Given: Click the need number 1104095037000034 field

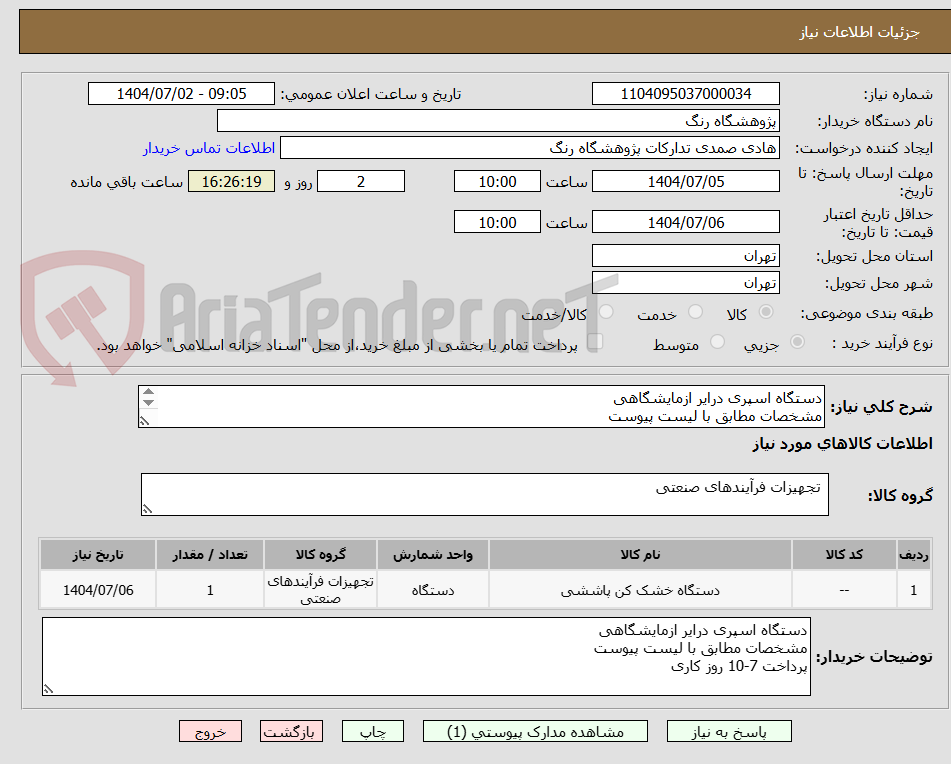Looking at the screenshot, I should pos(686,93).
